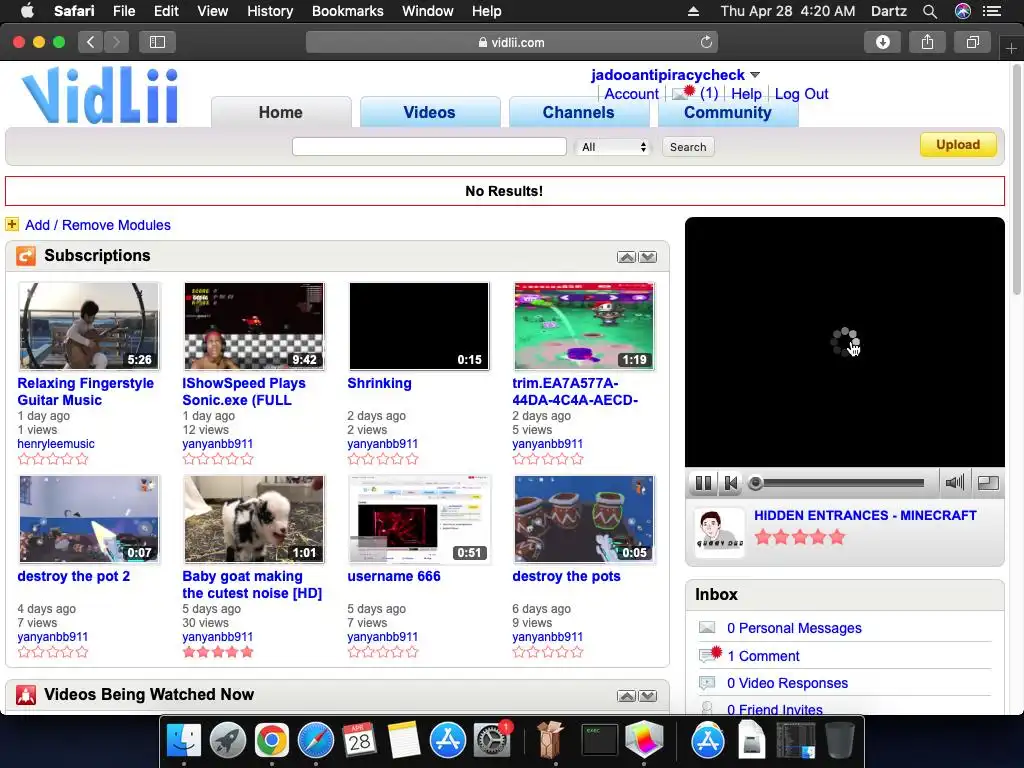1024x768 pixels.
Task: Launch Google Chrome from the Dock
Action: click(x=272, y=741)
